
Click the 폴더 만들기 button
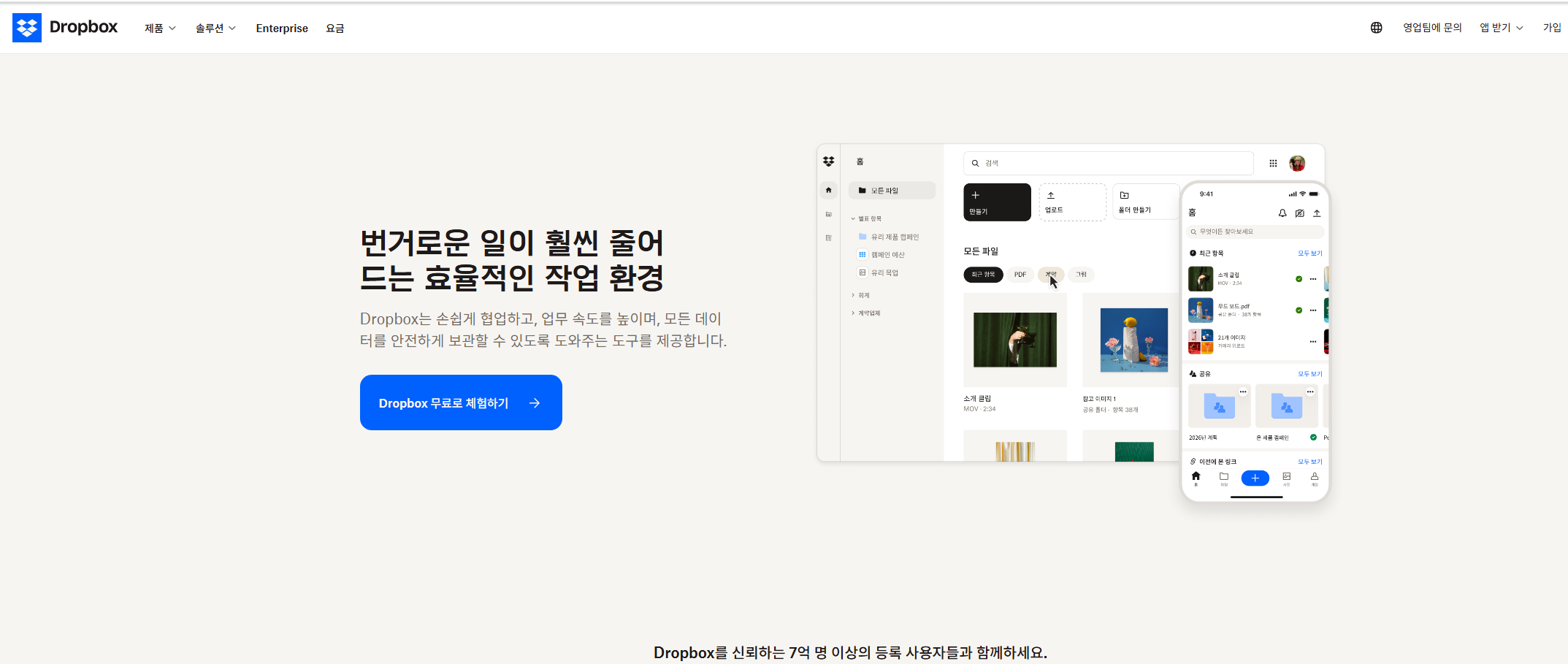coord(1145,202)
